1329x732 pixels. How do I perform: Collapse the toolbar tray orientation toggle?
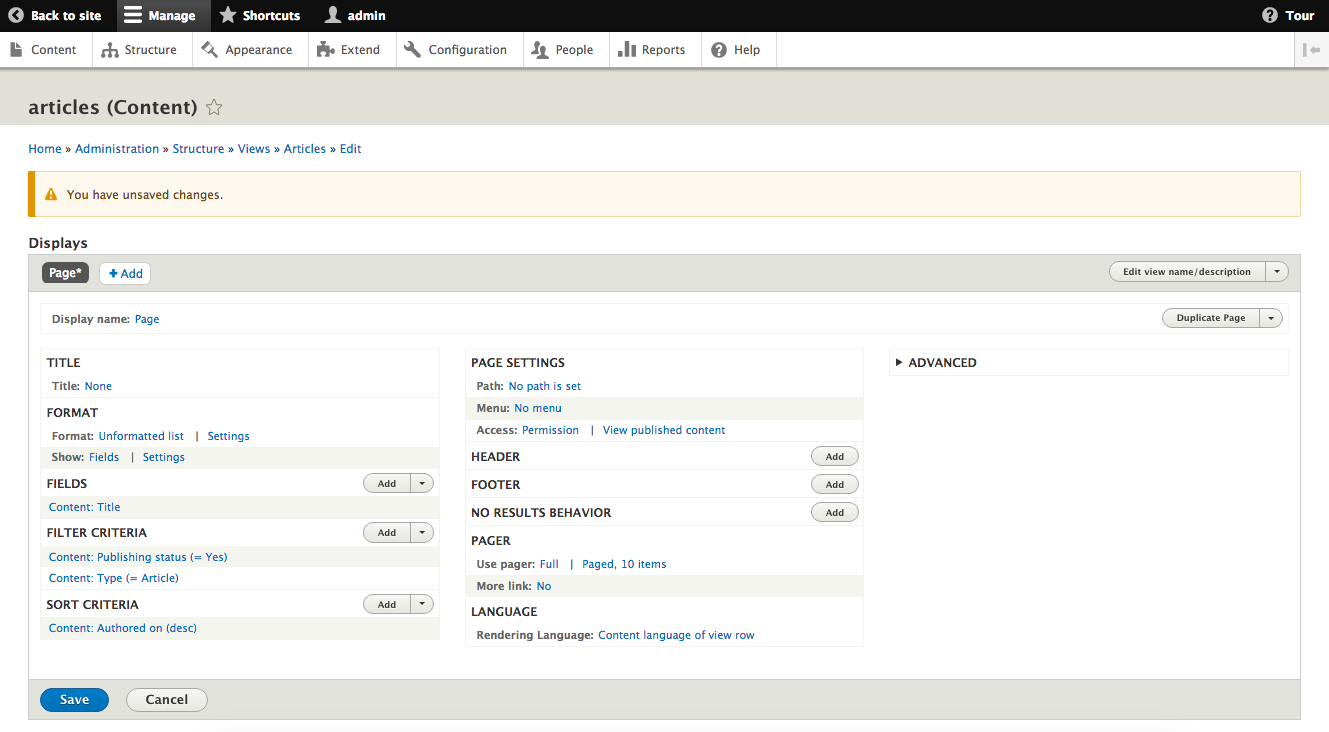pyautogui.click(x=1312, y=50)
